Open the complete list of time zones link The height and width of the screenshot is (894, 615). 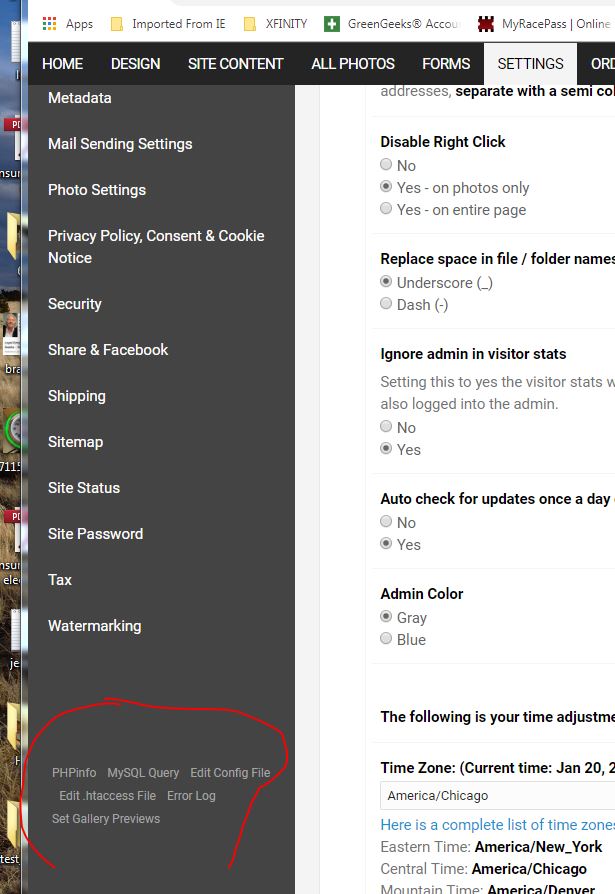pyautogui.click(x=498, y=825)
